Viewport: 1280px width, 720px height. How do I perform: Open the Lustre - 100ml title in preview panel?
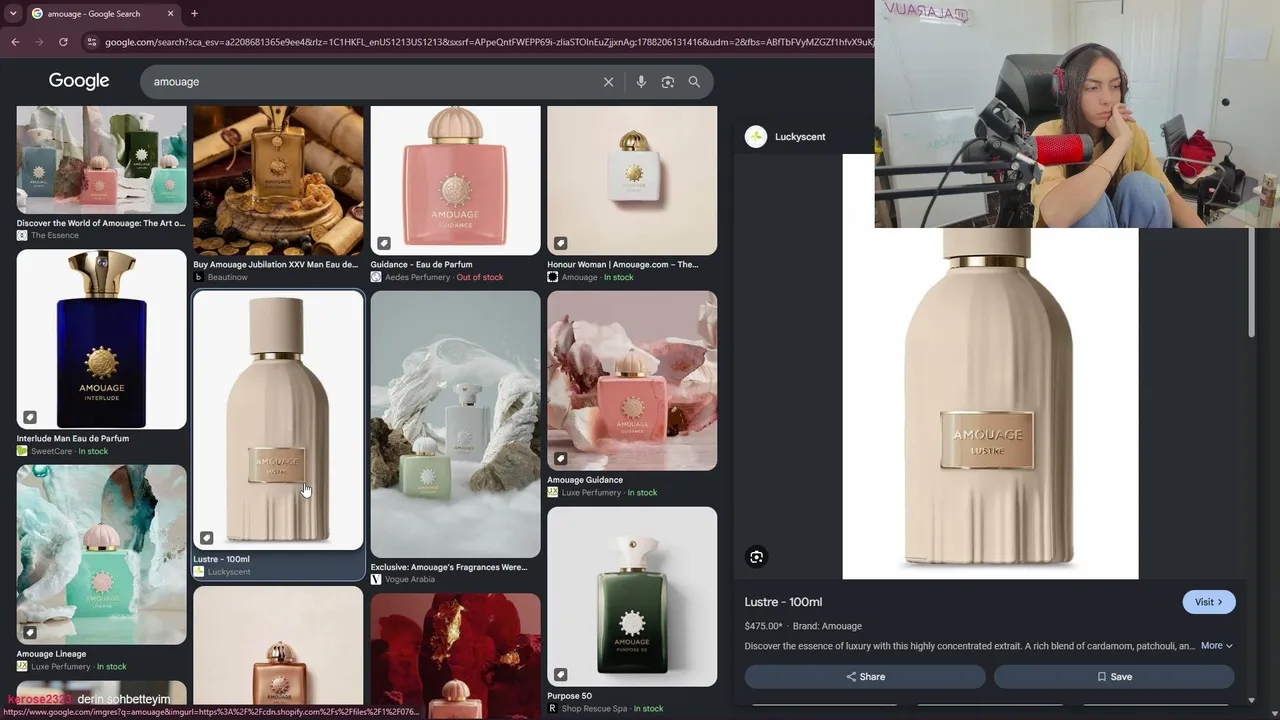[783, 602]
